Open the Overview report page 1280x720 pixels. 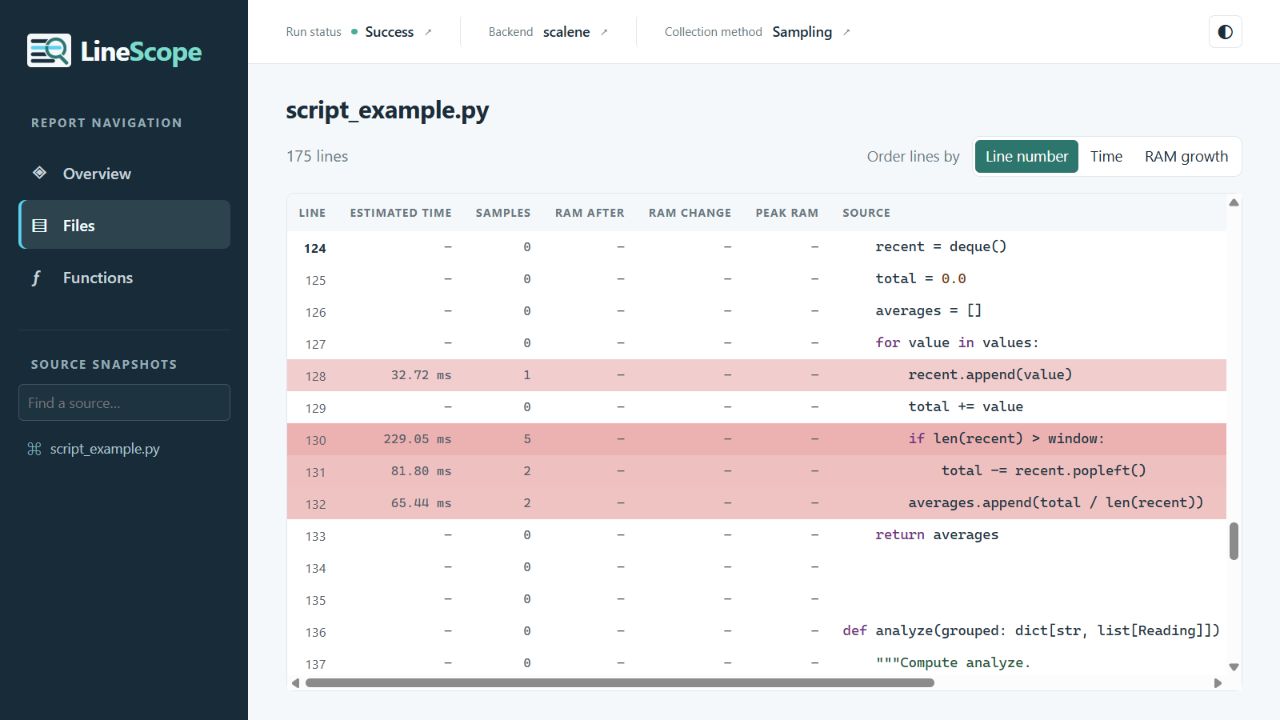click(x=124, y=173)
